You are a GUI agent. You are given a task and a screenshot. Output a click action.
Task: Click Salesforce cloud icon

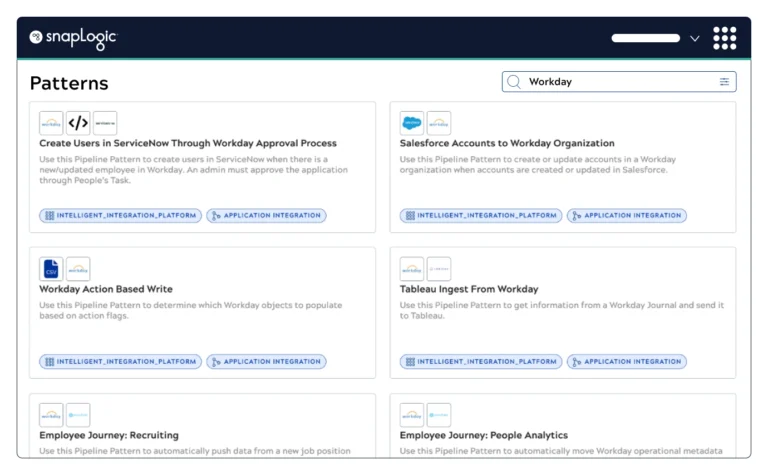(x=412, y=123)
